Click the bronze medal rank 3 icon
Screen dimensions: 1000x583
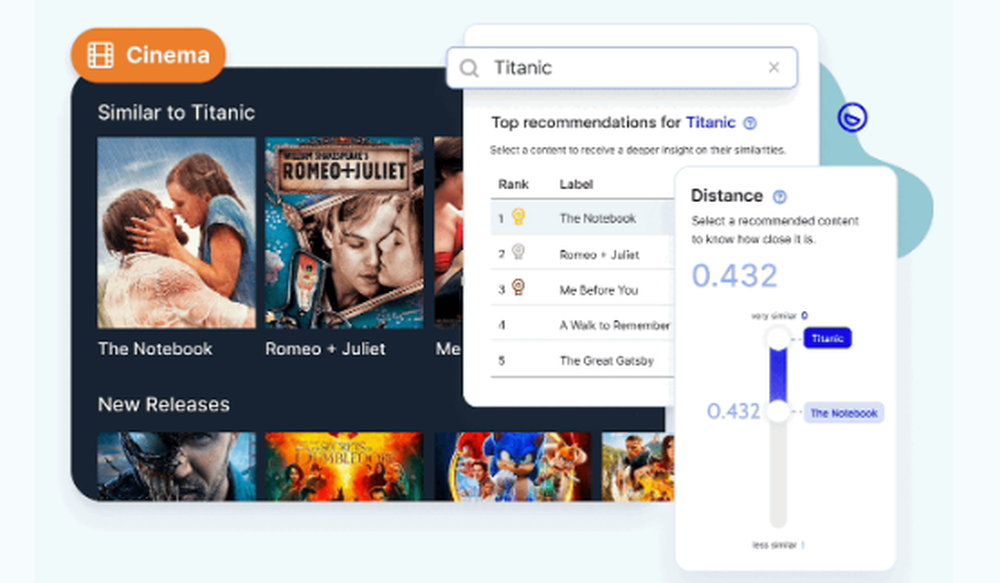[x=518, y=288]
